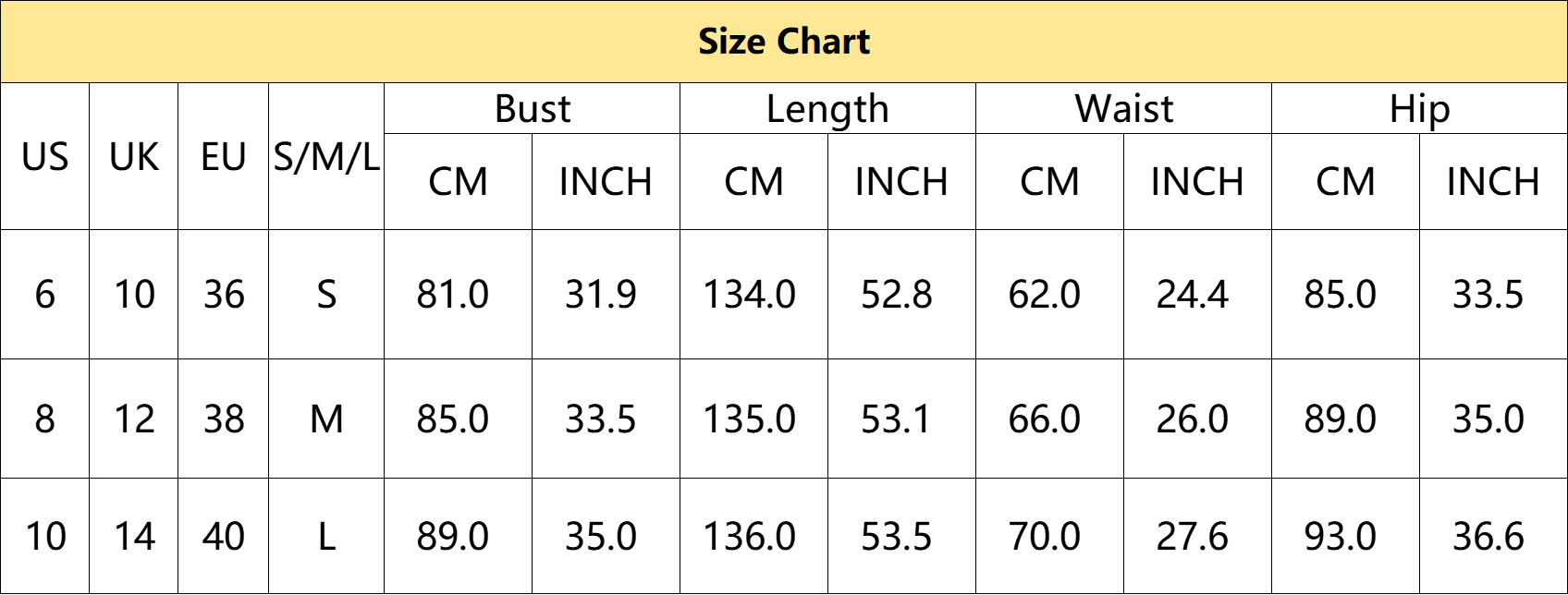The image size is (1568, 595).
Task: Select the size M cell
Action: pos(326,419)
